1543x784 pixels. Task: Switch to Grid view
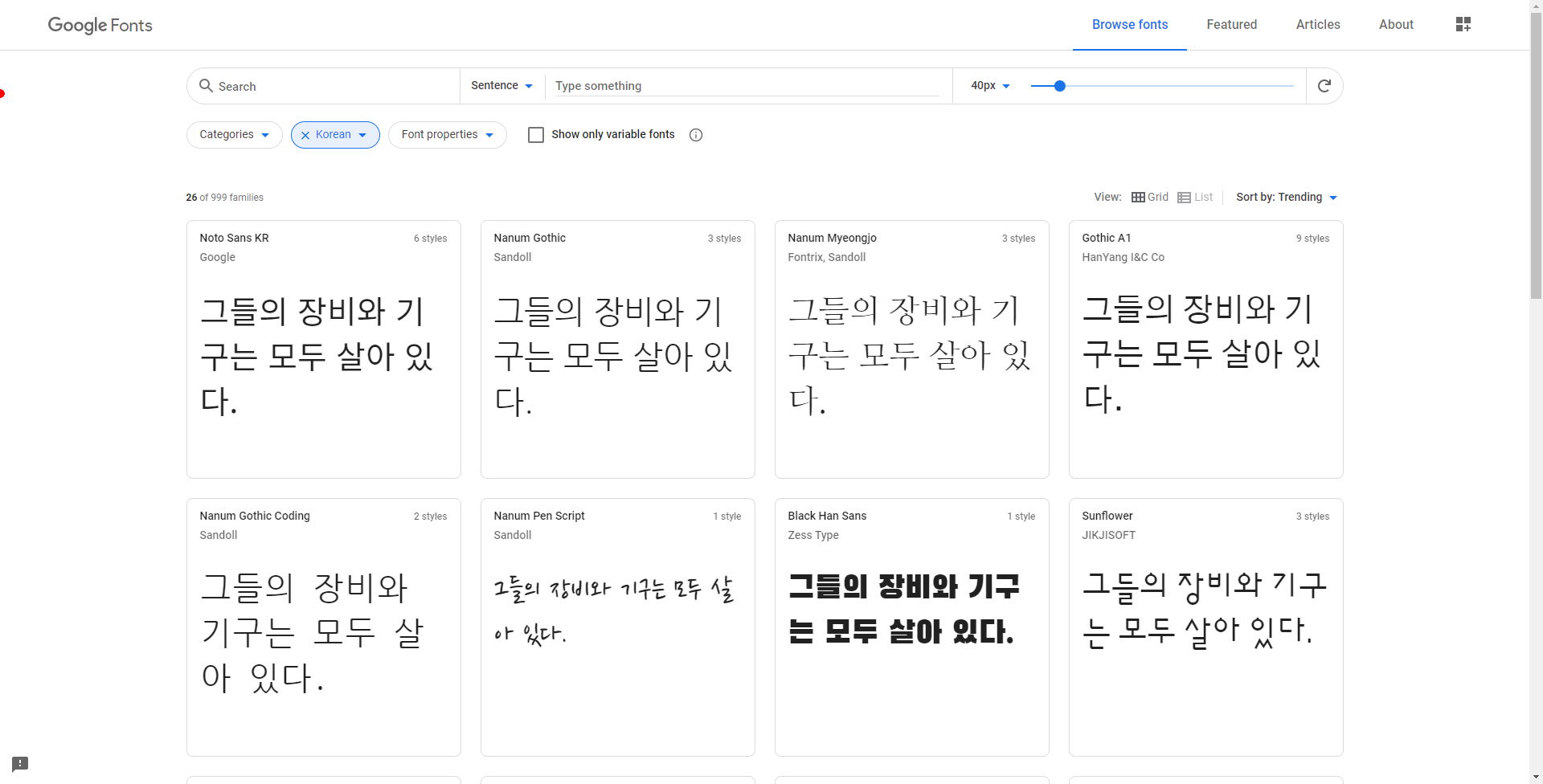click(x=1150, y=197)
